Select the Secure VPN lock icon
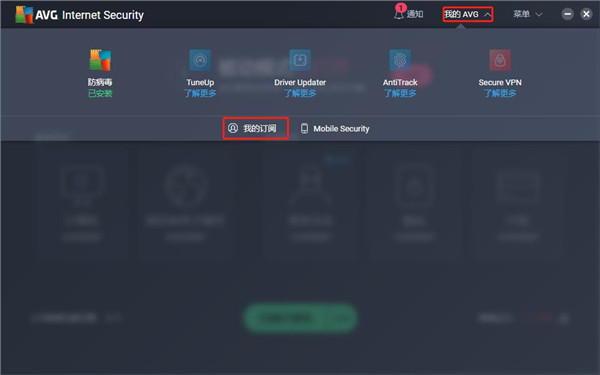The height and width of the screenshot is (375, 600). [500, 60]
